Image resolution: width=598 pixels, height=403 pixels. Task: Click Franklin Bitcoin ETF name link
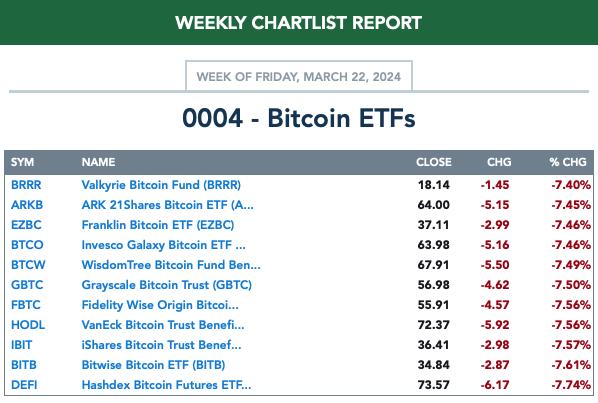pos(158,225)
